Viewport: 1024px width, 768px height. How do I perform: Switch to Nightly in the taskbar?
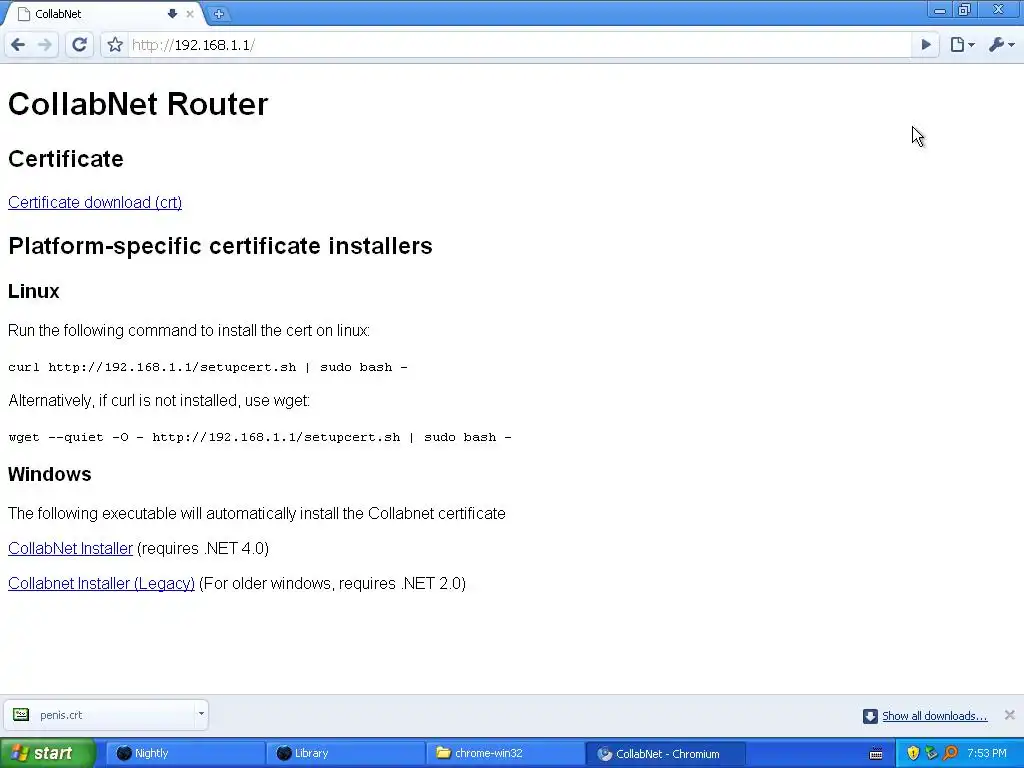(x=185, y=753)
